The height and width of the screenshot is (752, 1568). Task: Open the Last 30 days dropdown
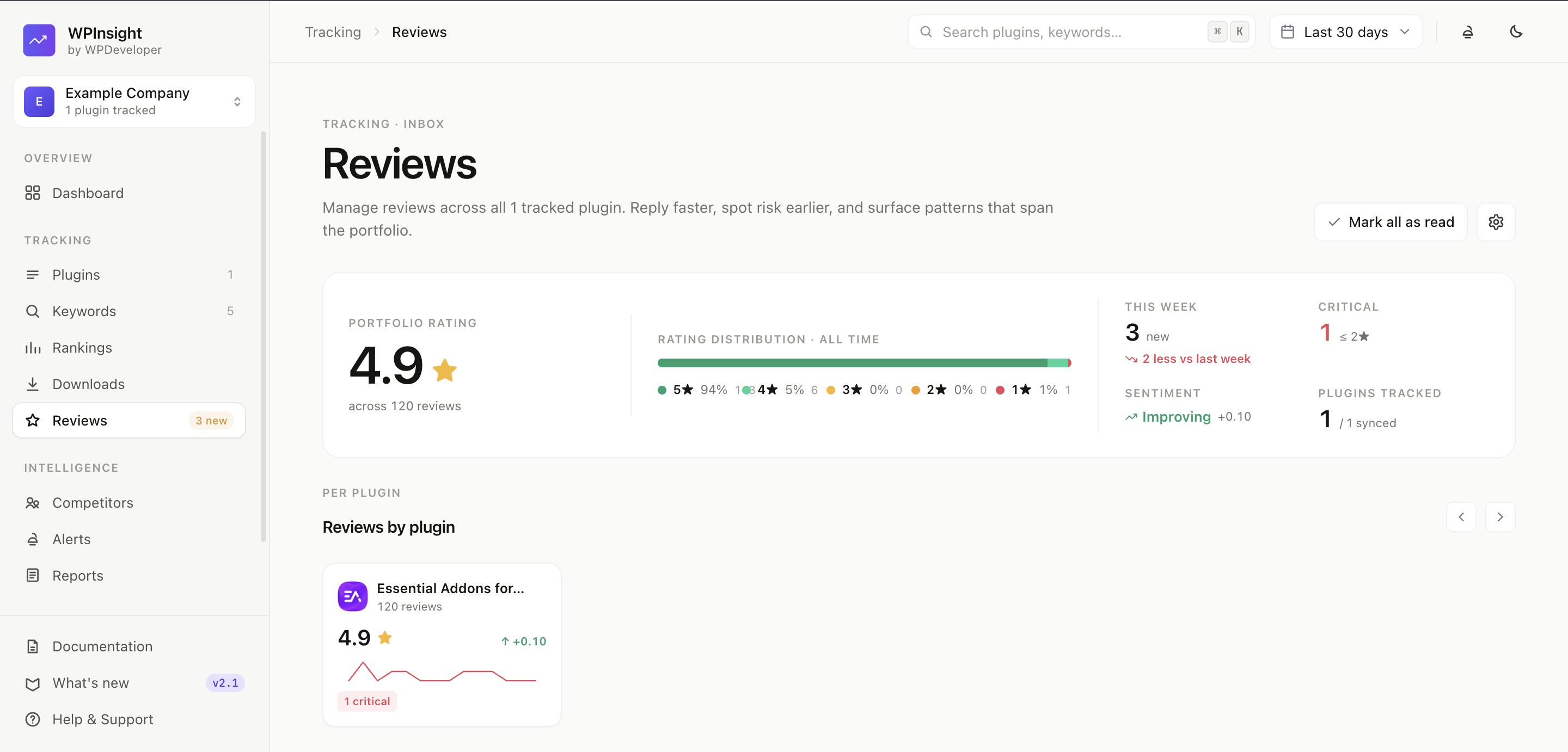(1345, 32)
